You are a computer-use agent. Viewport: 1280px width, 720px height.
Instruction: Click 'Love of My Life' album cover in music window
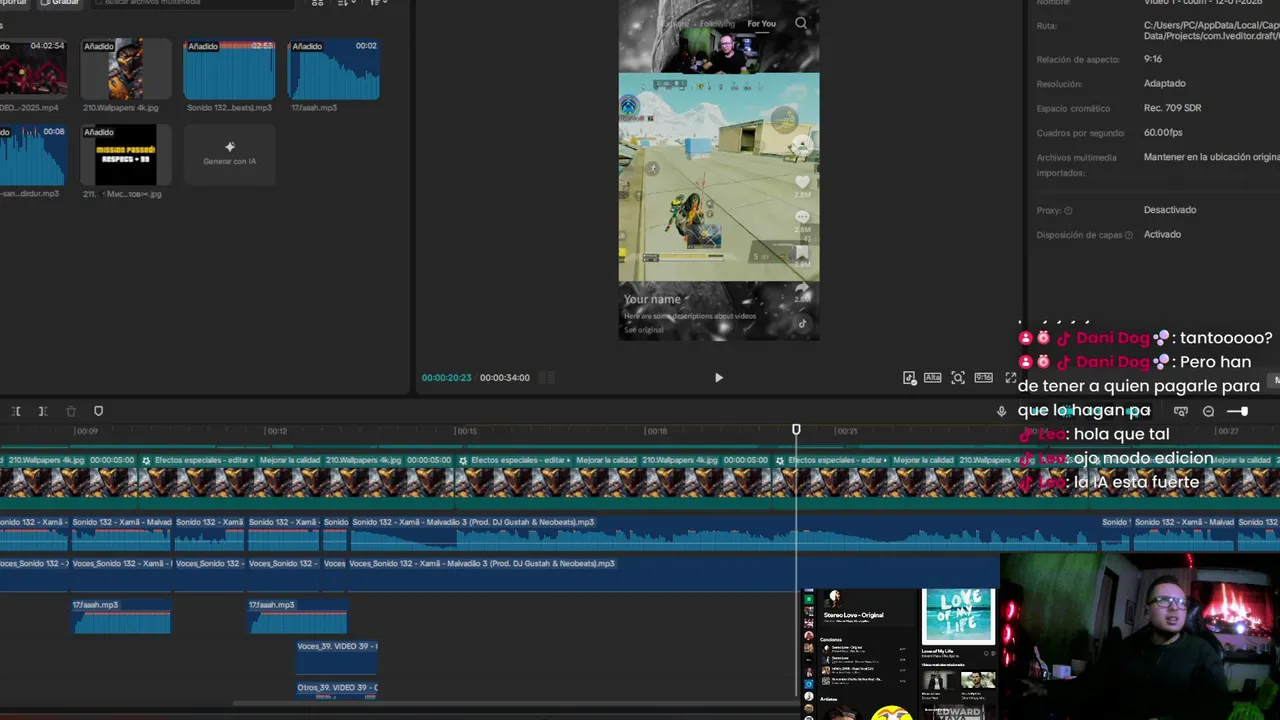[958, 616]
